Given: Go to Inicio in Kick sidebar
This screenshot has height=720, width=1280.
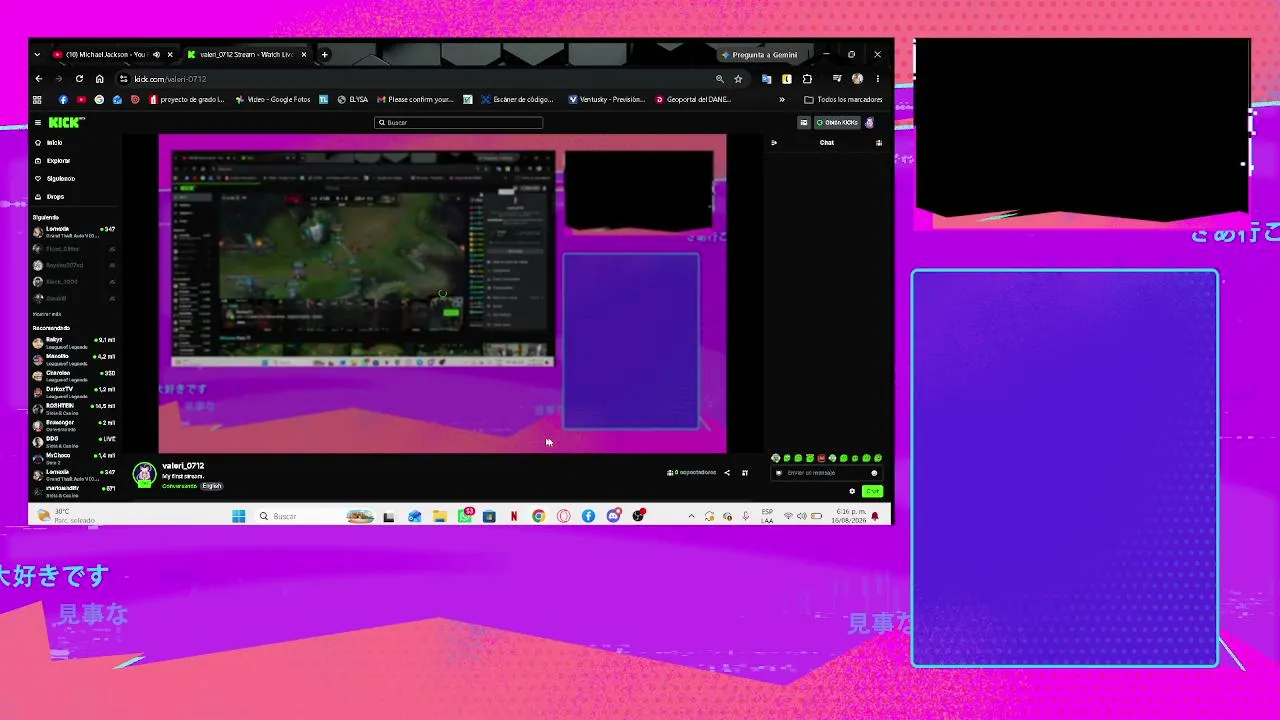Looking at the screenshot, I should point(49,143).
